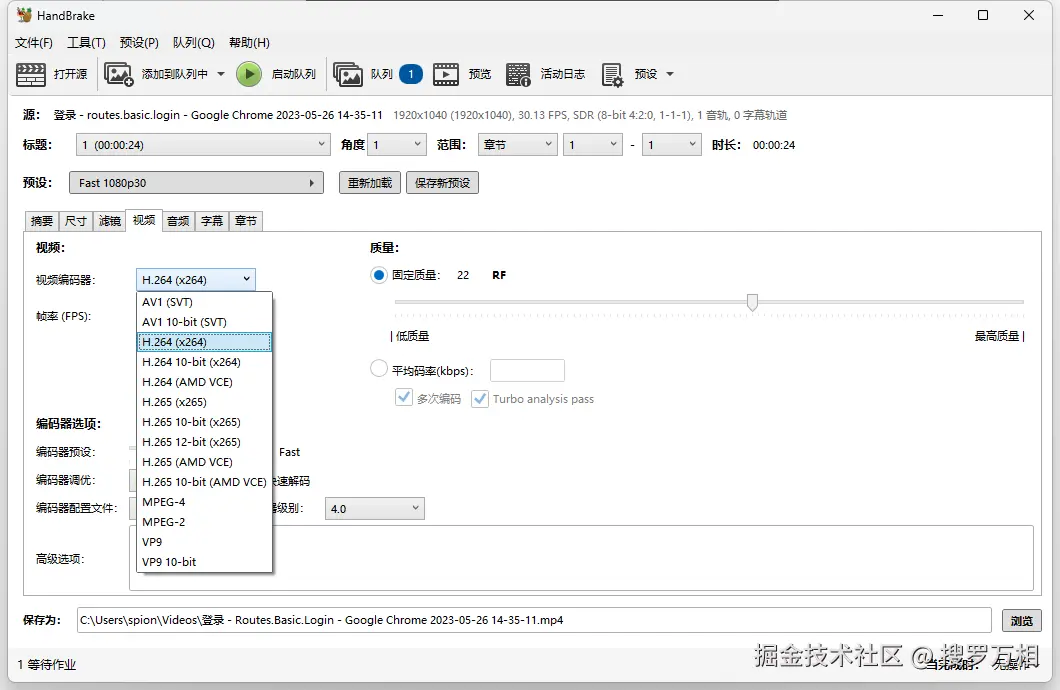
Task: Switch to the 滤镜 tab
Action: (110, 221)
